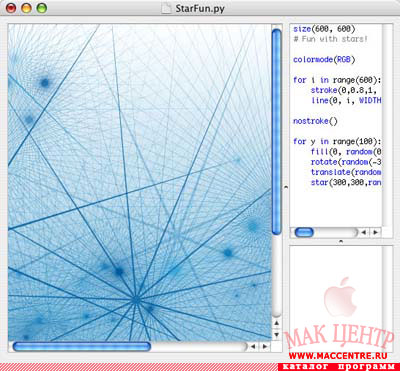This screenshot has width=400, height=371.
Task: Click the code editor scroll left arrow
Action: [x=364, y=232]
